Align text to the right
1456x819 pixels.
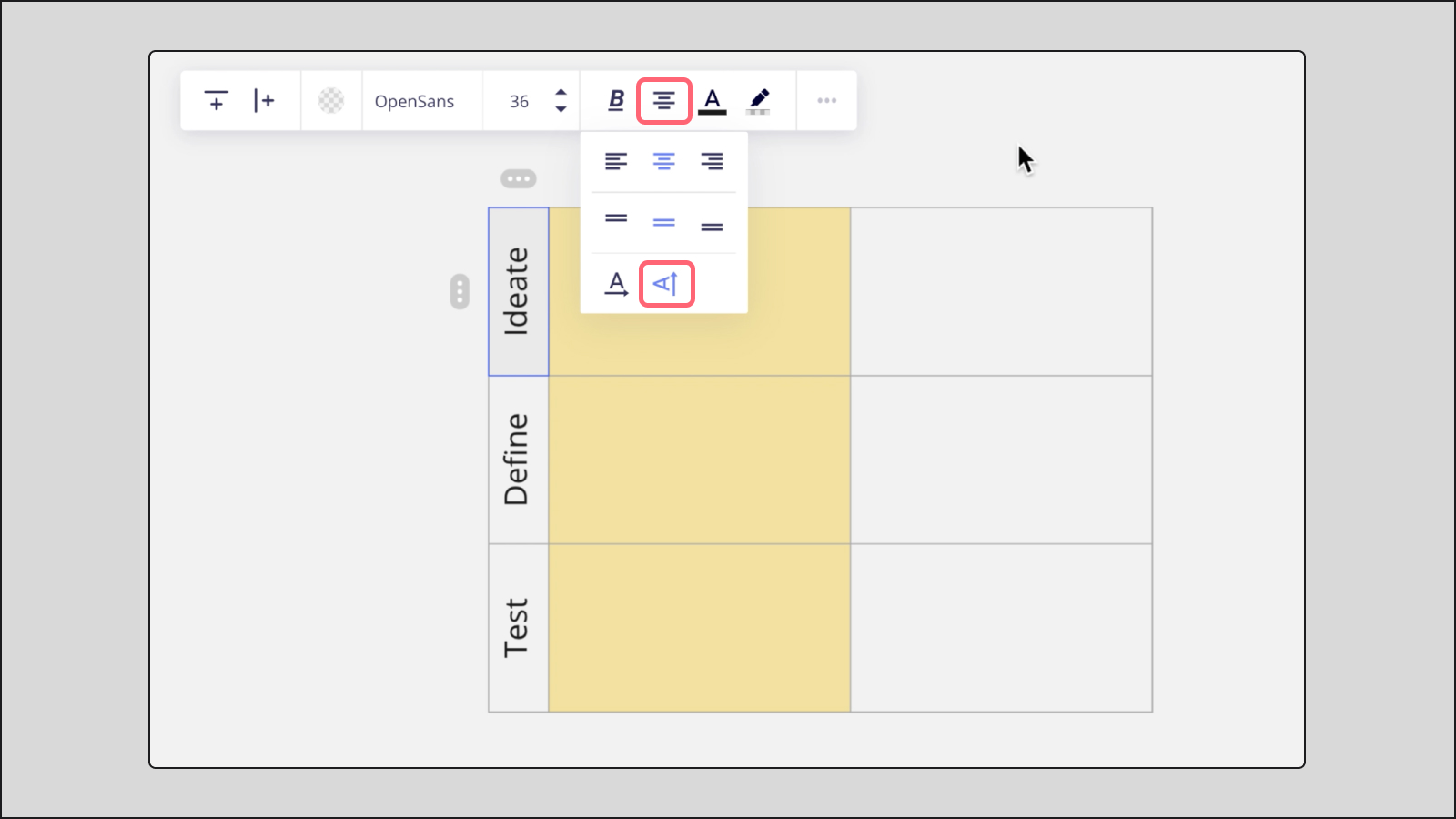coord(712,161)
